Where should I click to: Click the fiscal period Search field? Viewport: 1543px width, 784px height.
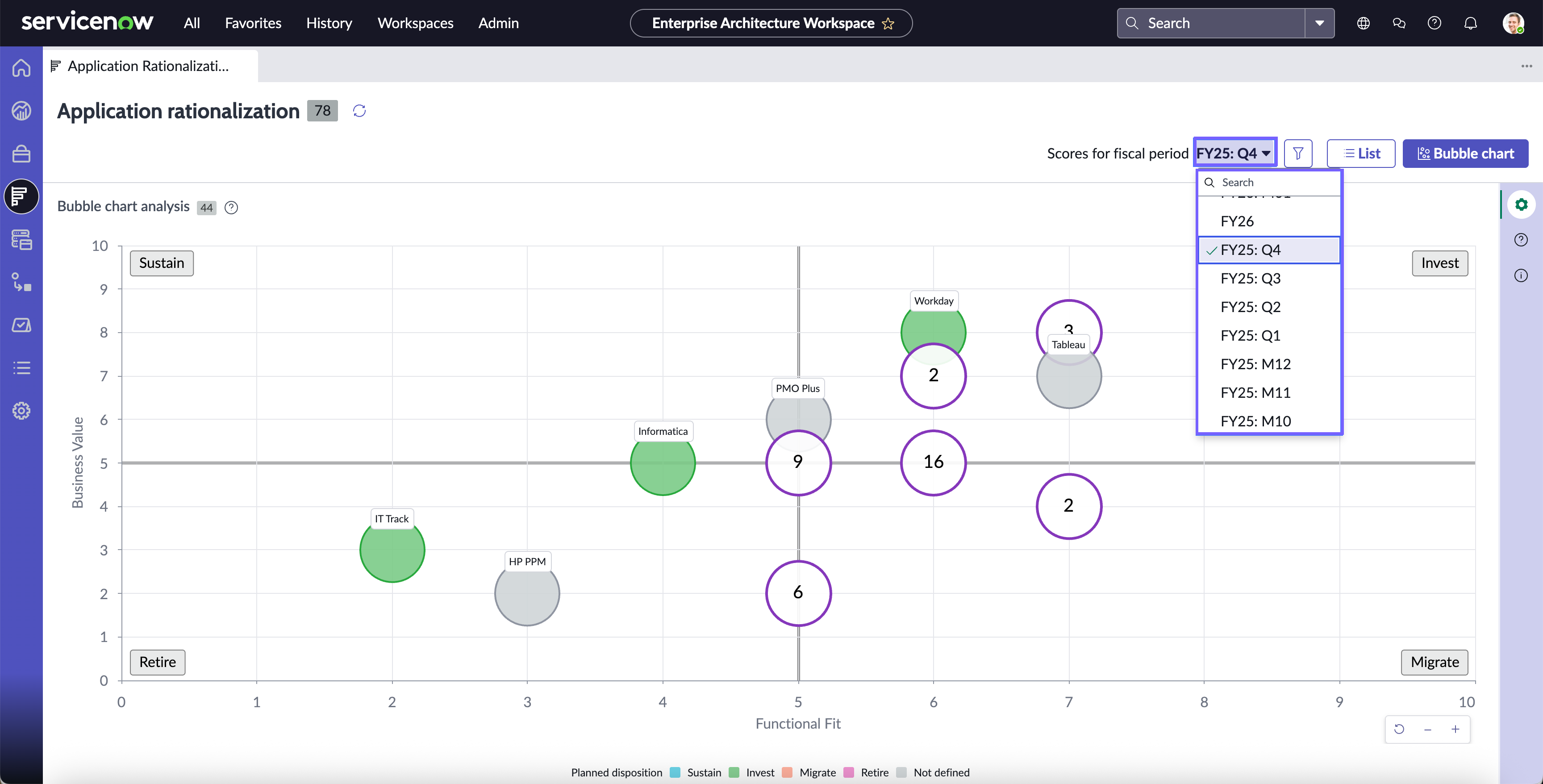coord(1269,183)
